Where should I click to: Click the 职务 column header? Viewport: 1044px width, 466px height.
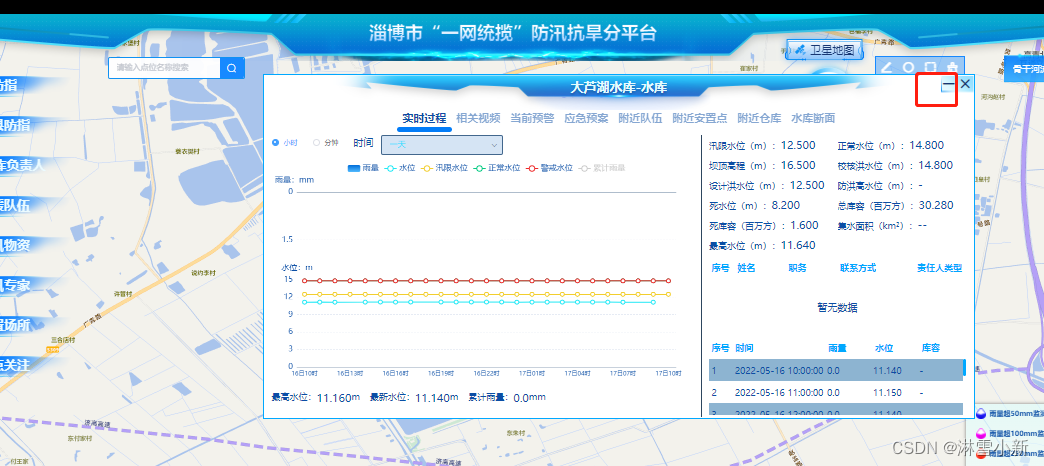pyautogui.click(x=798, y=268)
